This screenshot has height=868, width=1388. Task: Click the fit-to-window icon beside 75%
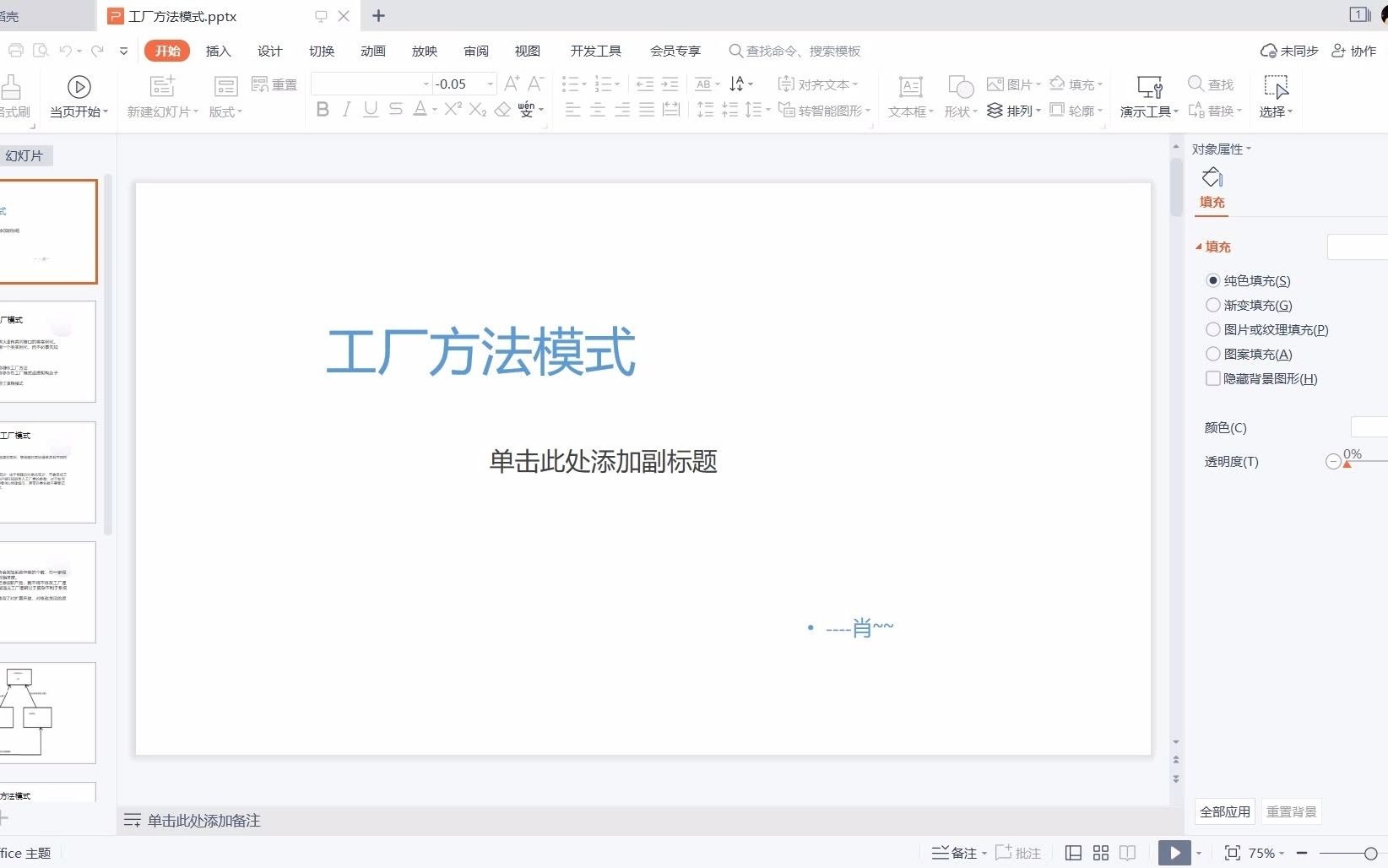pos(1233,853)
